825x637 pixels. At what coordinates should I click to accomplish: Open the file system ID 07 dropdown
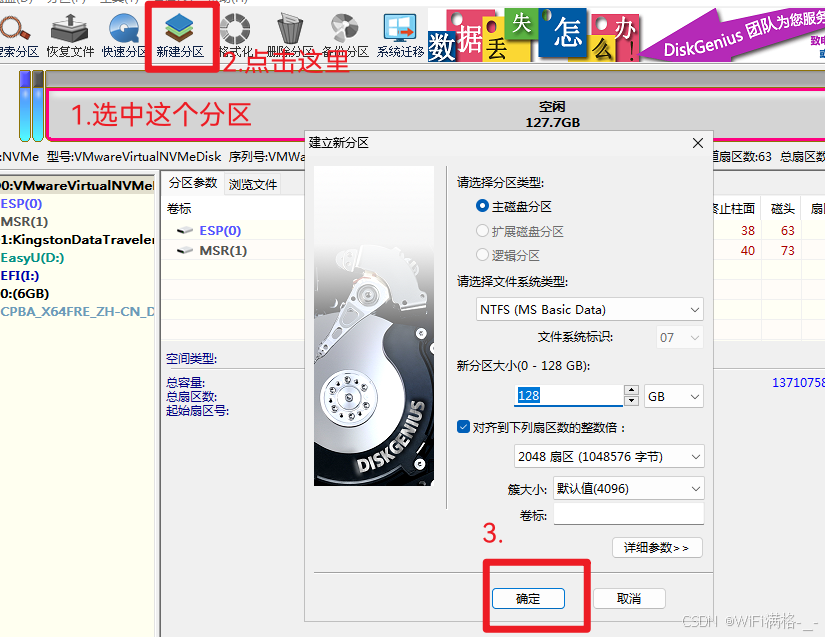680,337
